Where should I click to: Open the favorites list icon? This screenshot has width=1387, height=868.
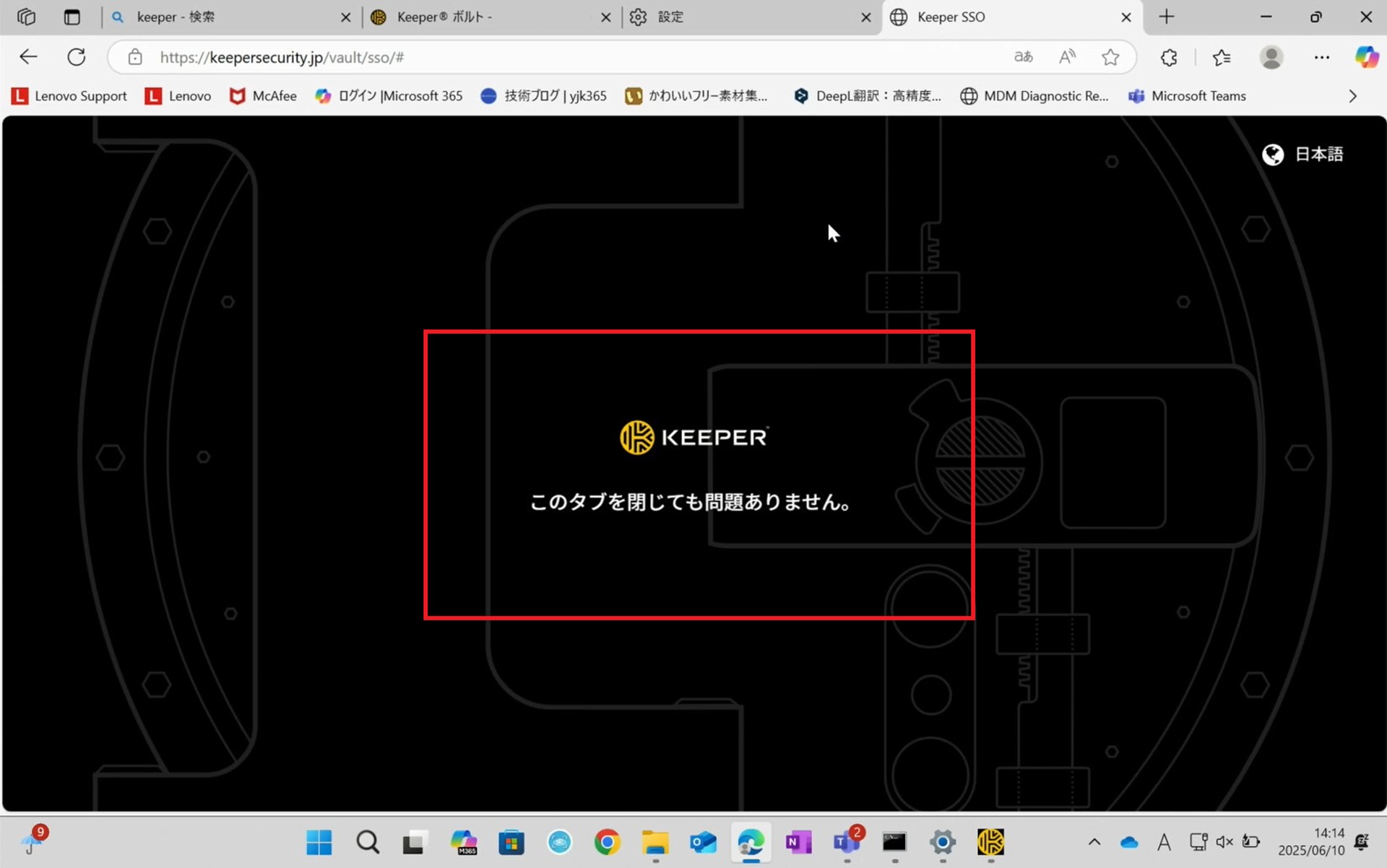tap(1222, 57)
